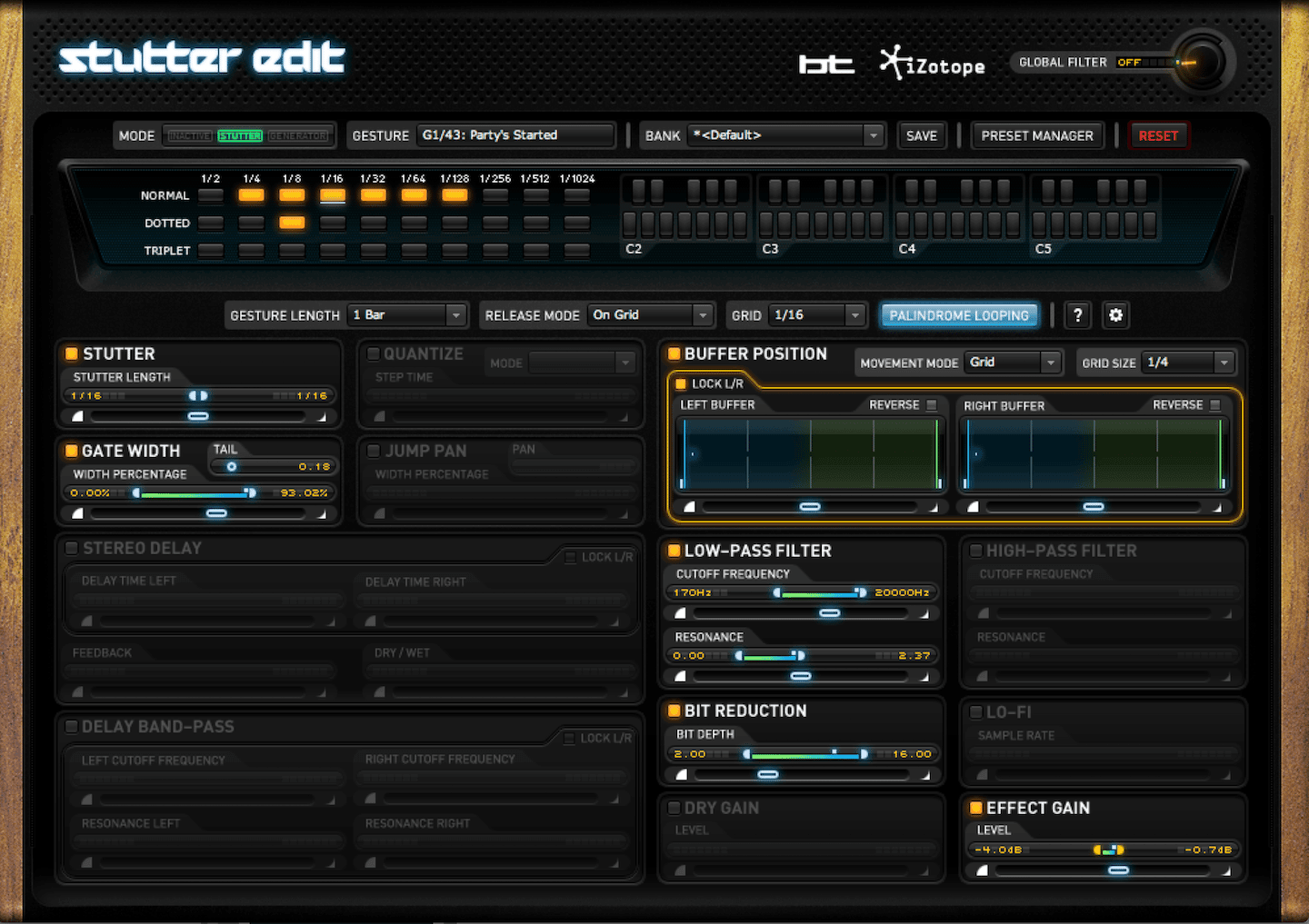The width and height of the screenshot is (1309, 924).
Task: Click the Stutter Length range slider
Action: coord(199,396)
